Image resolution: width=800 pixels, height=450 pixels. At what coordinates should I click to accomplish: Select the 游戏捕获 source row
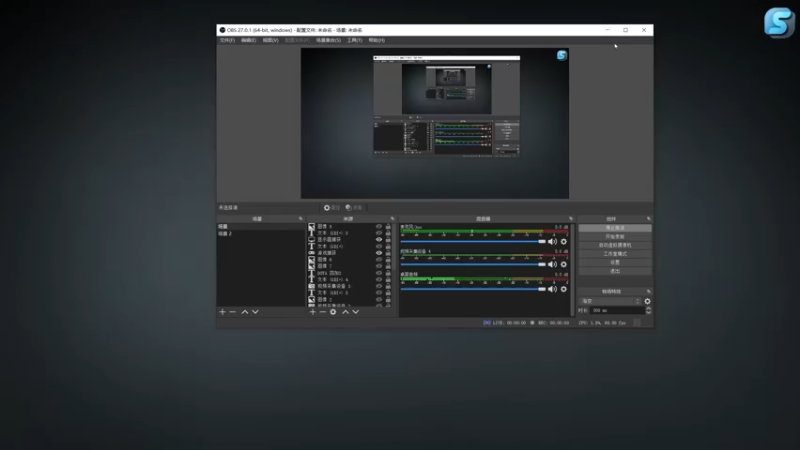coord(349,253)
